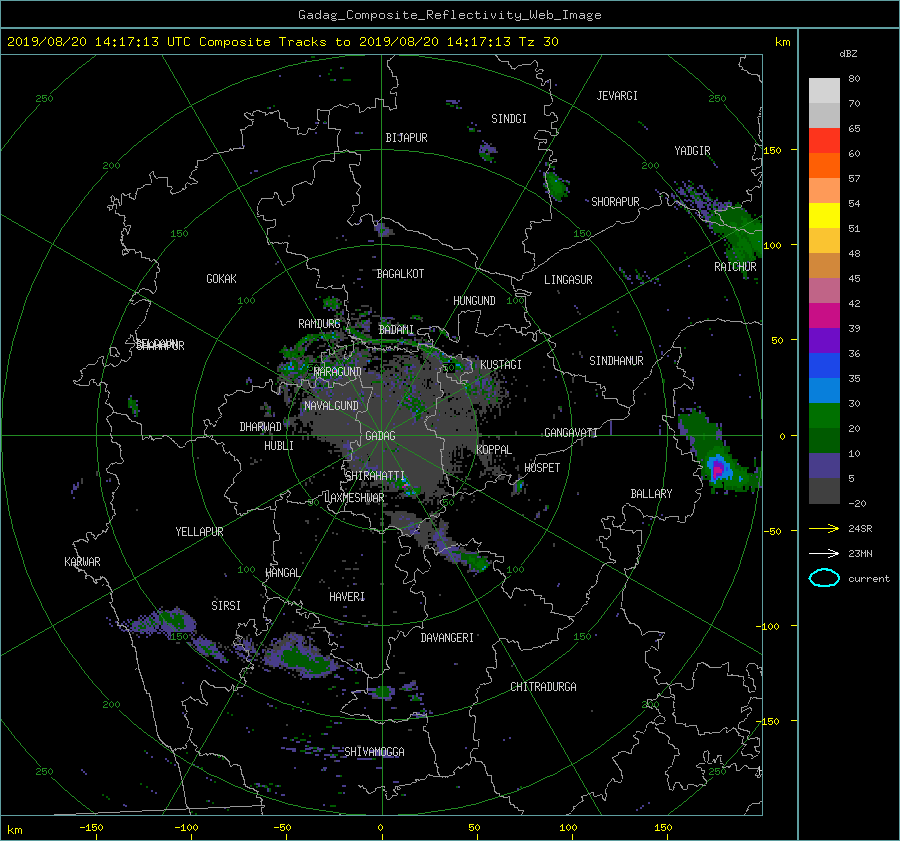This screenshot has width=900, height=841.
Task: Click the dBZ legend heading
Action: 848,54
